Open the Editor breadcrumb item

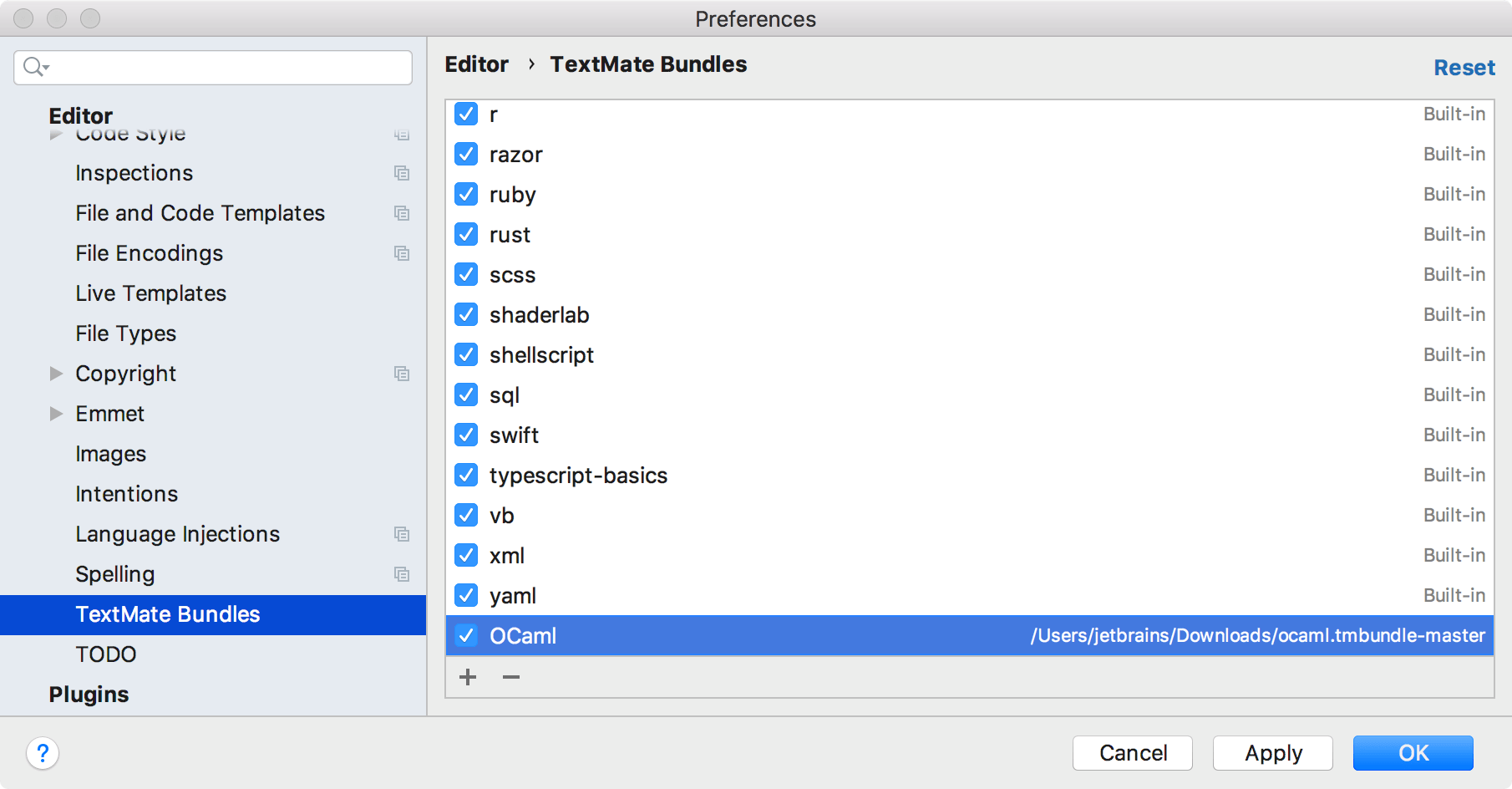tap(476, 64)
